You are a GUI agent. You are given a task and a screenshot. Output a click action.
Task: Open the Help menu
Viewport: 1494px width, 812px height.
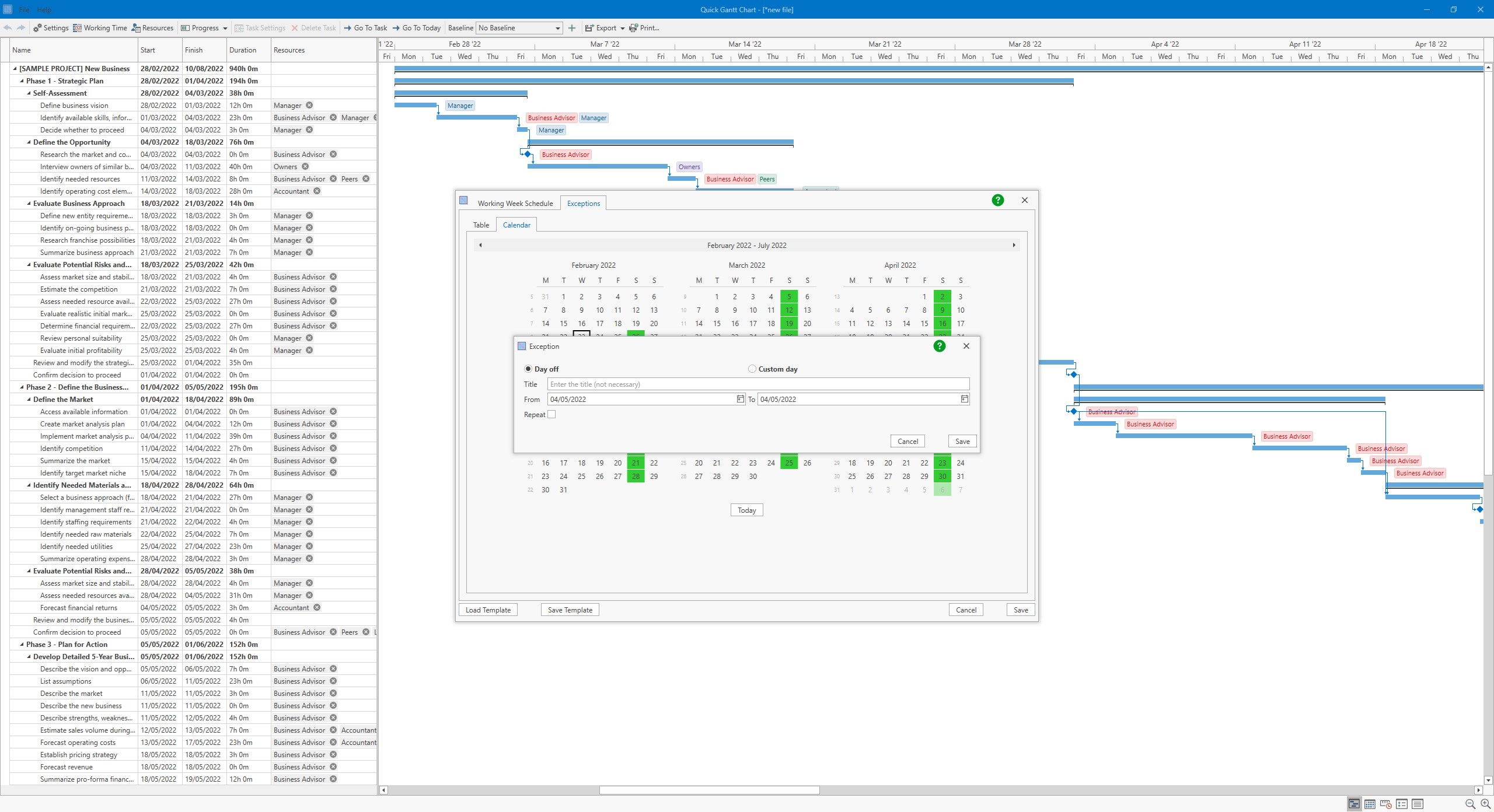[44, 9]
